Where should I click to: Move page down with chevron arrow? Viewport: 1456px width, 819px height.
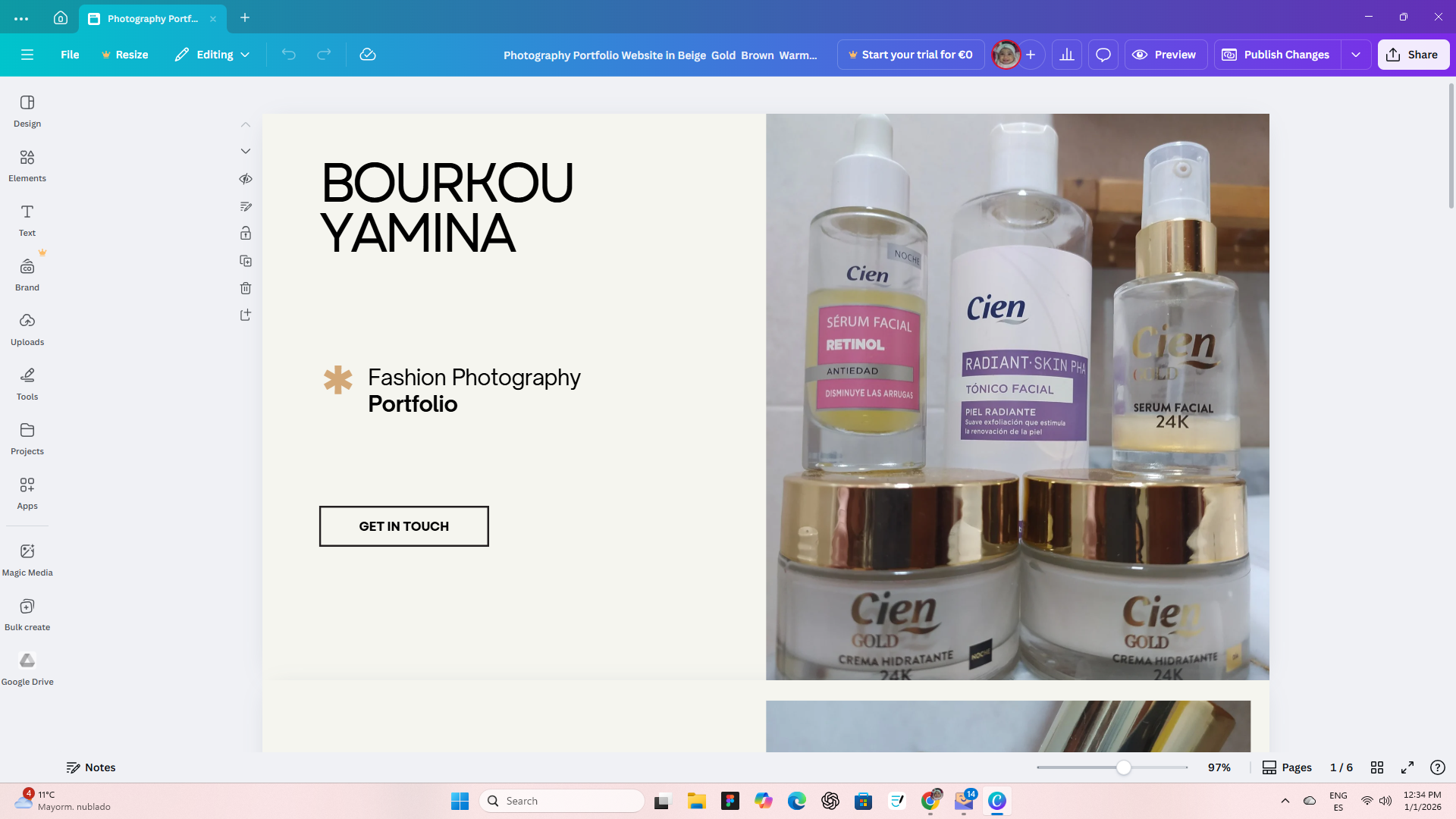[x=246, y=152]
